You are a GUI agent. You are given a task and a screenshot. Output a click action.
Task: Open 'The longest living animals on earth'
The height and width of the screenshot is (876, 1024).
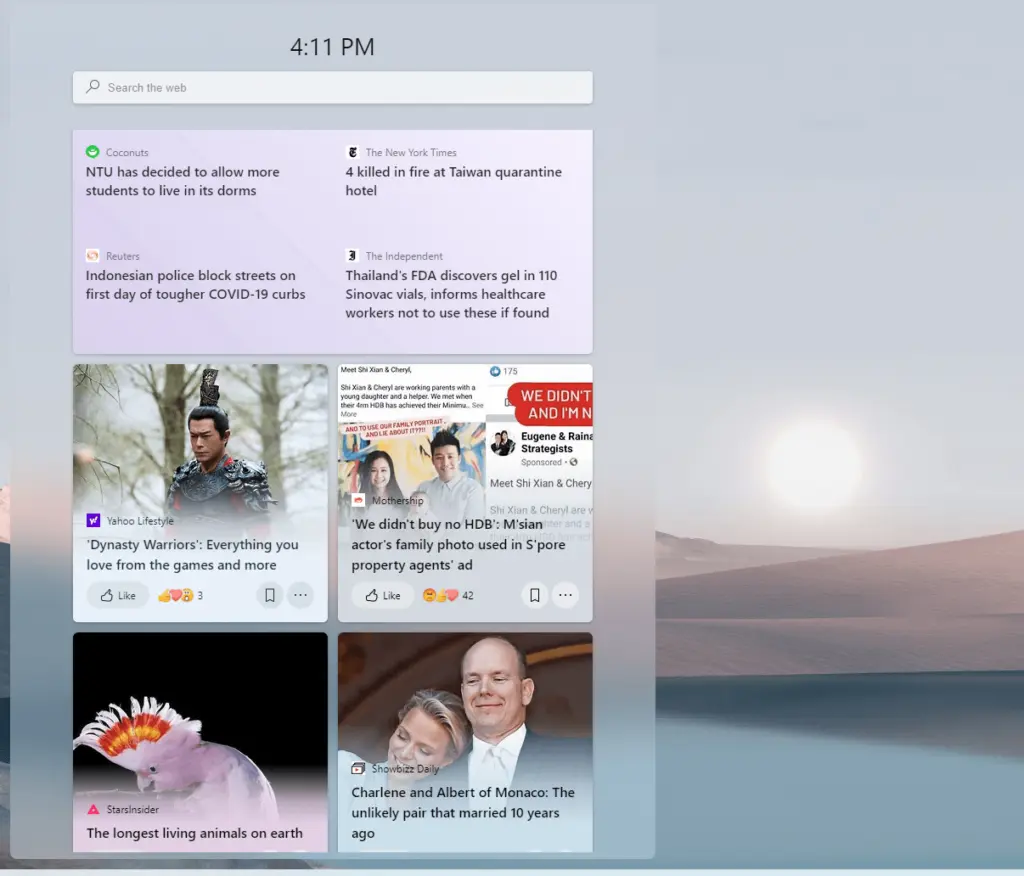tap(195, 833)
